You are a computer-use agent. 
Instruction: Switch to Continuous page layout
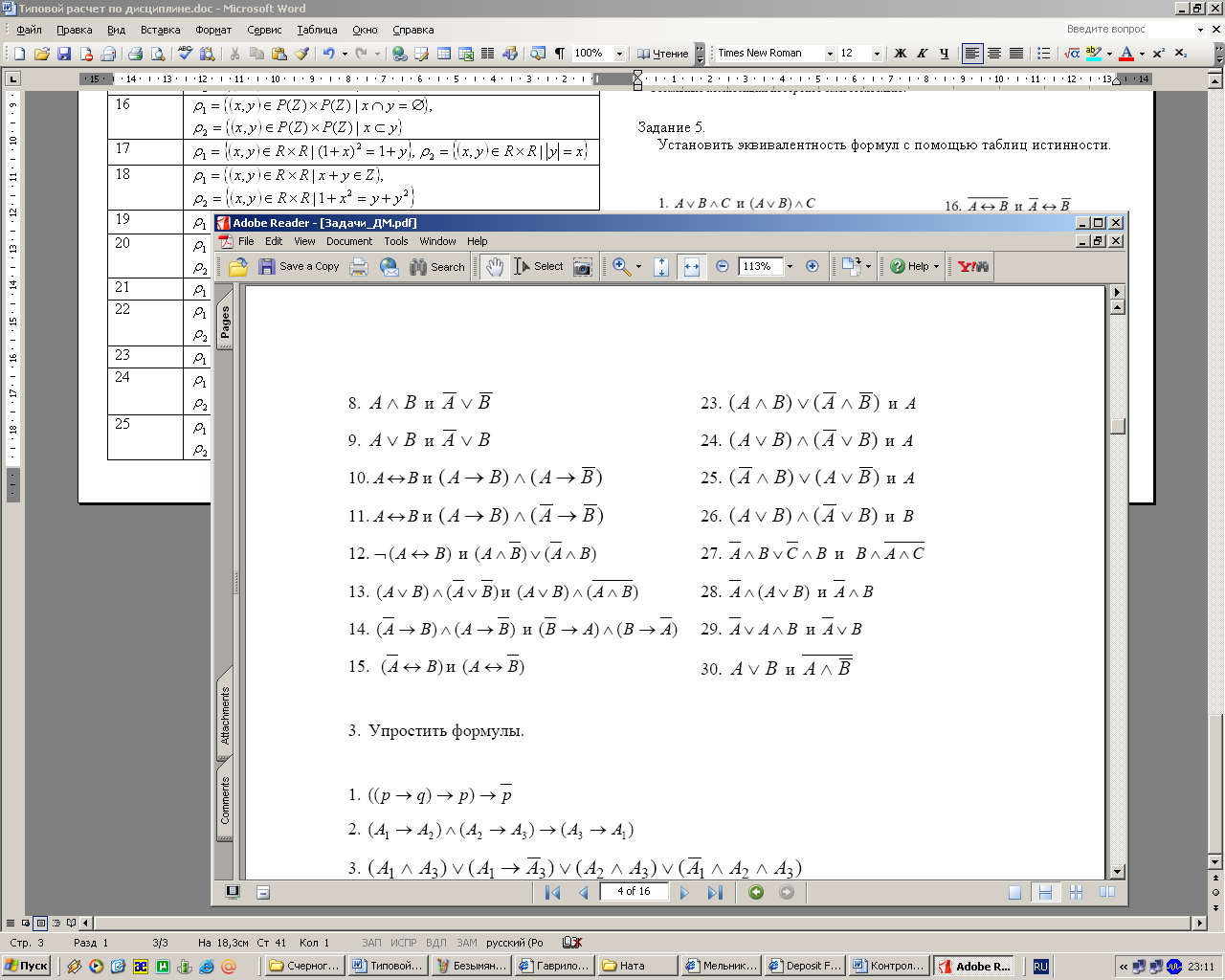(1045, 892)
